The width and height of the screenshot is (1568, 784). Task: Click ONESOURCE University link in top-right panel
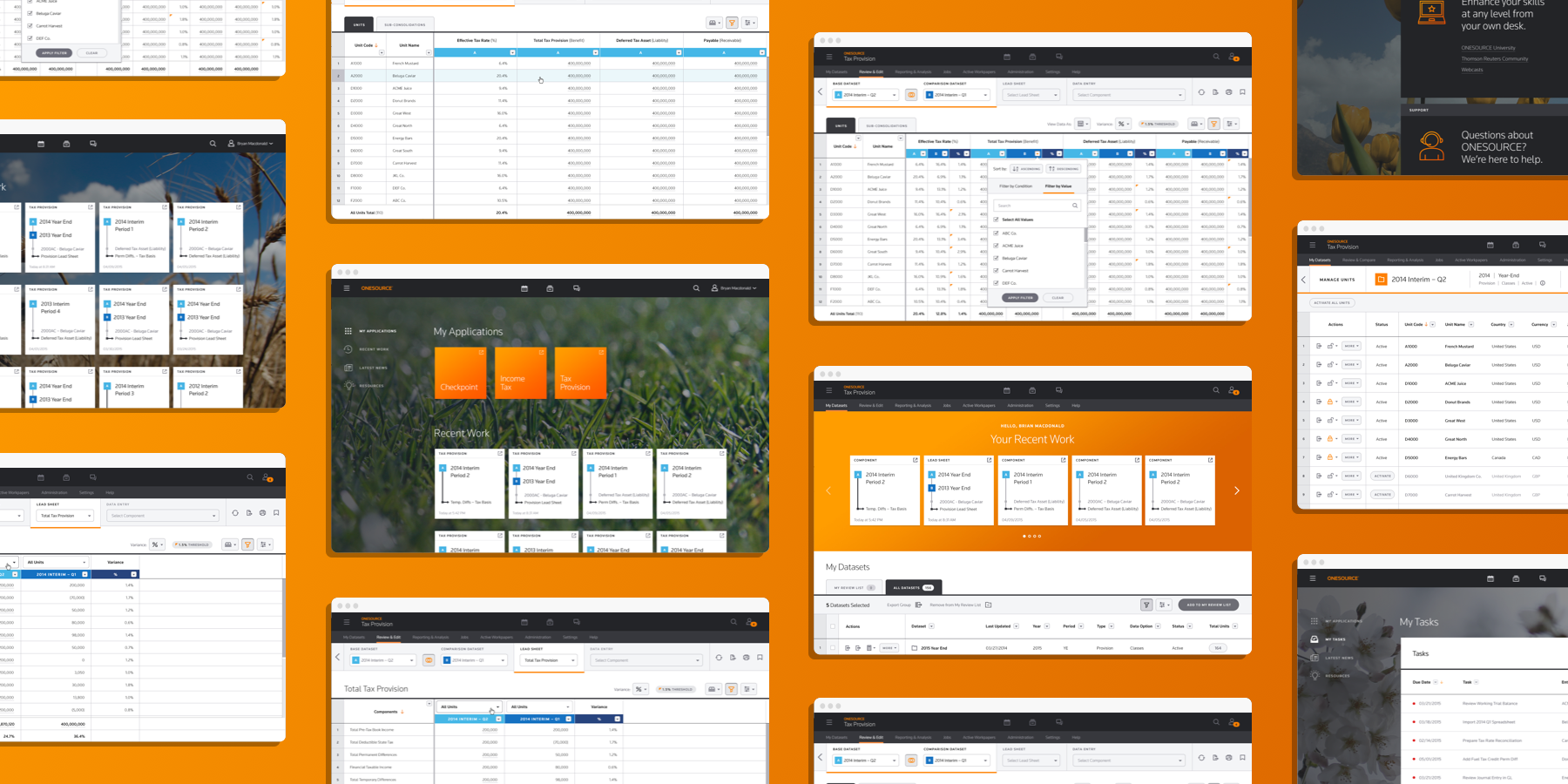point(1488,48)
